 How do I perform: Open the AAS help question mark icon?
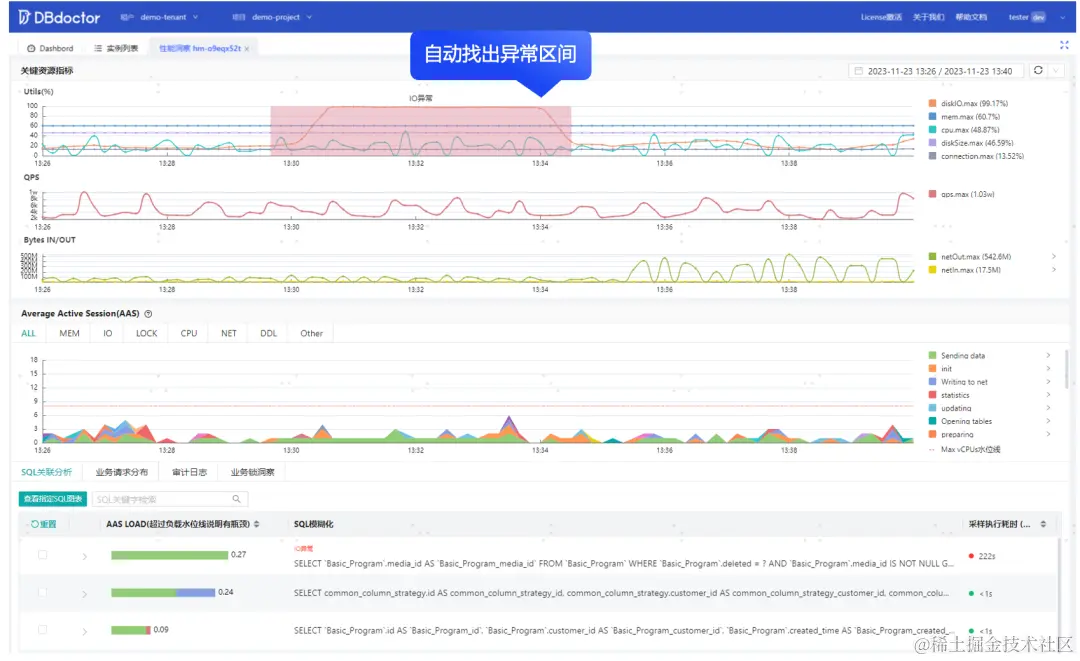pyautogui.click(x=148, y=314)
